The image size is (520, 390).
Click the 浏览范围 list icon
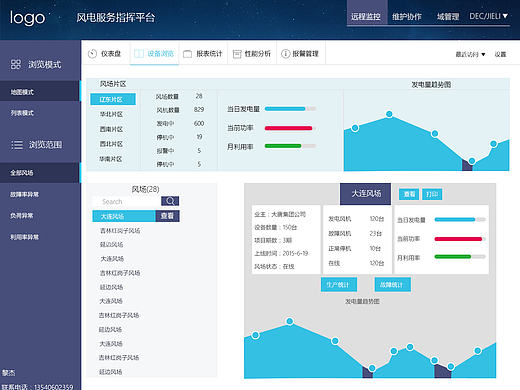coord(17,145)
